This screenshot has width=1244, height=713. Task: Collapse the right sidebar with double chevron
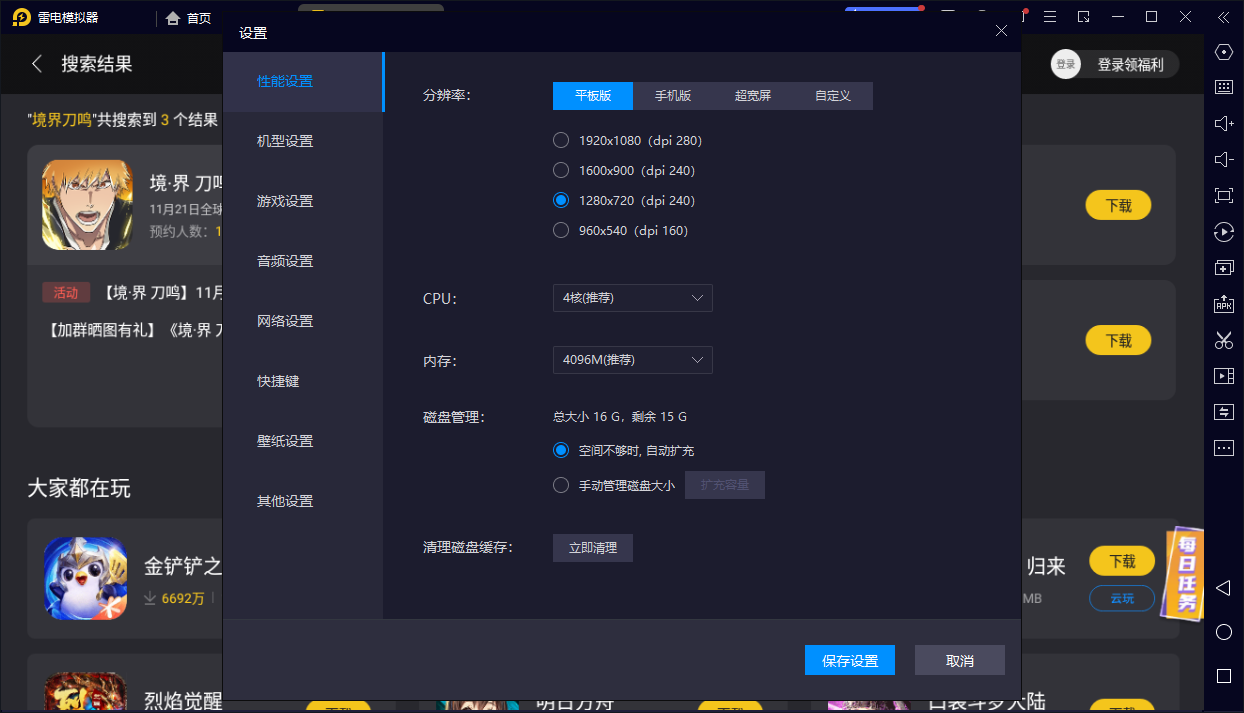point(1223,16)
